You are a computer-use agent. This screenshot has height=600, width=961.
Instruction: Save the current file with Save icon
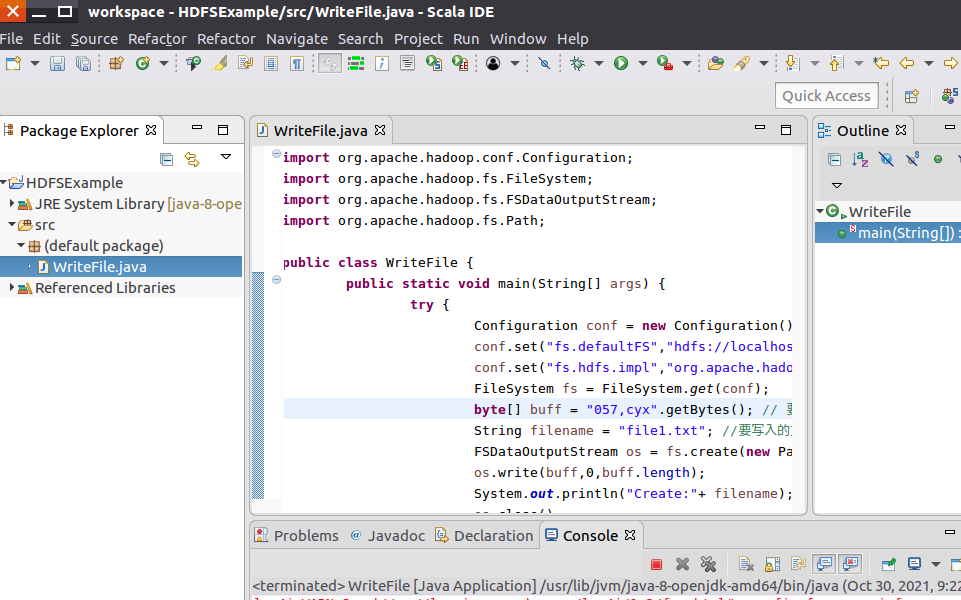pos(57,63)
